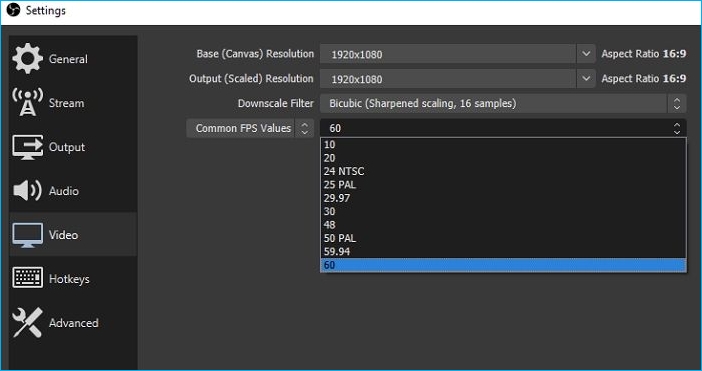Click the Advanced tools icon
Image resolution: width=702 pixels, height=371 pixels.
(x=27, y=322)
